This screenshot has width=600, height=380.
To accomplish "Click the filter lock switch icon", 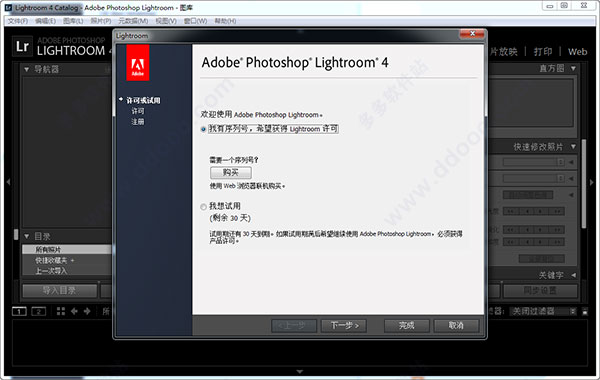I will coord(585,311).
